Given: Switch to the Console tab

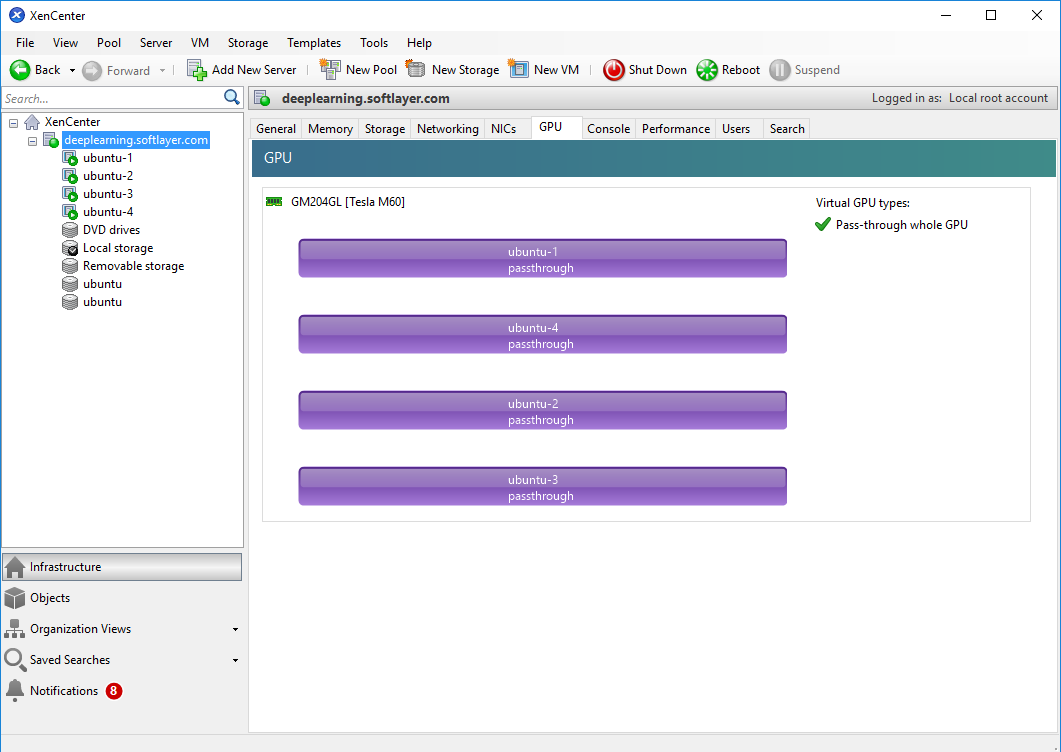Looking at the screenshot, I should point(608,129).
